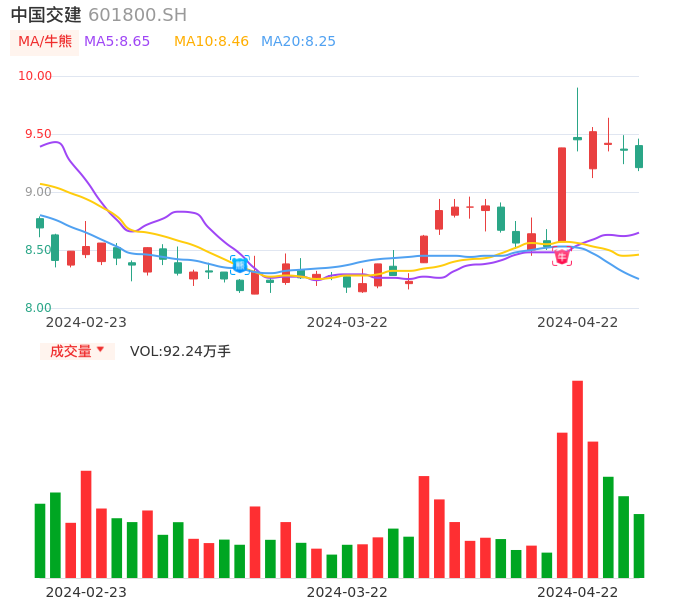Click the 8.00 price axis label

coord(38,308)
